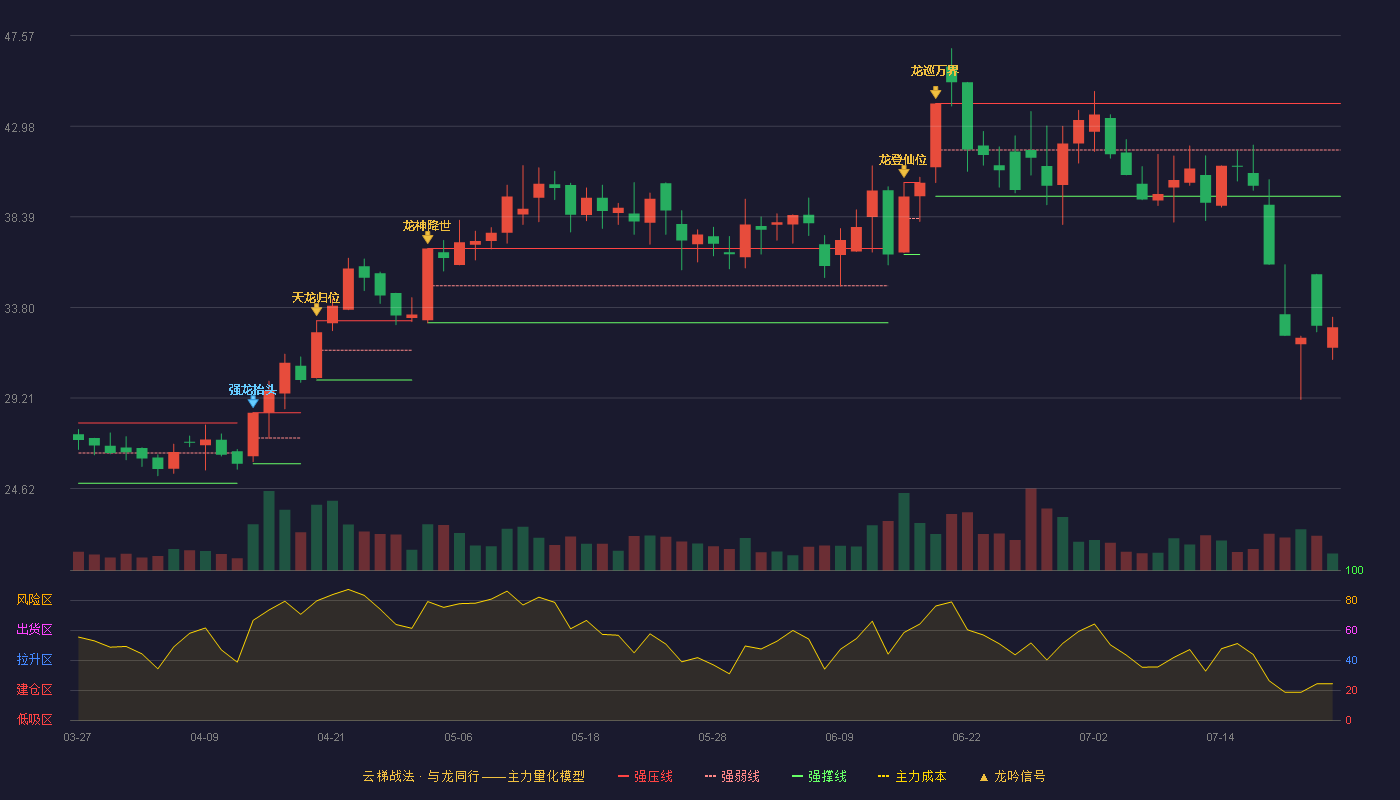Toggle the 强压线 legend entry

click(x=646, y=776)
